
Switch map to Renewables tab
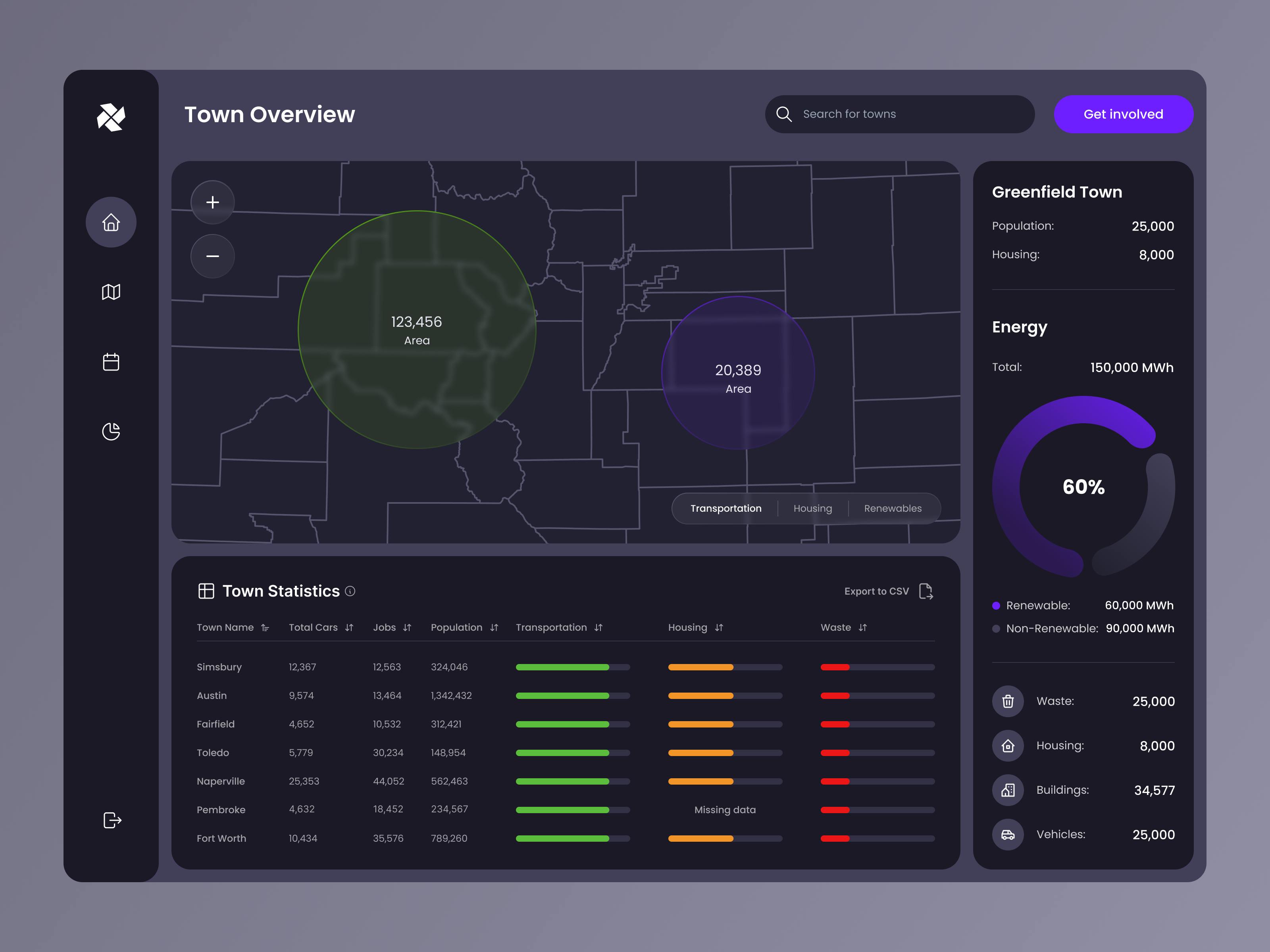[892, 509]
